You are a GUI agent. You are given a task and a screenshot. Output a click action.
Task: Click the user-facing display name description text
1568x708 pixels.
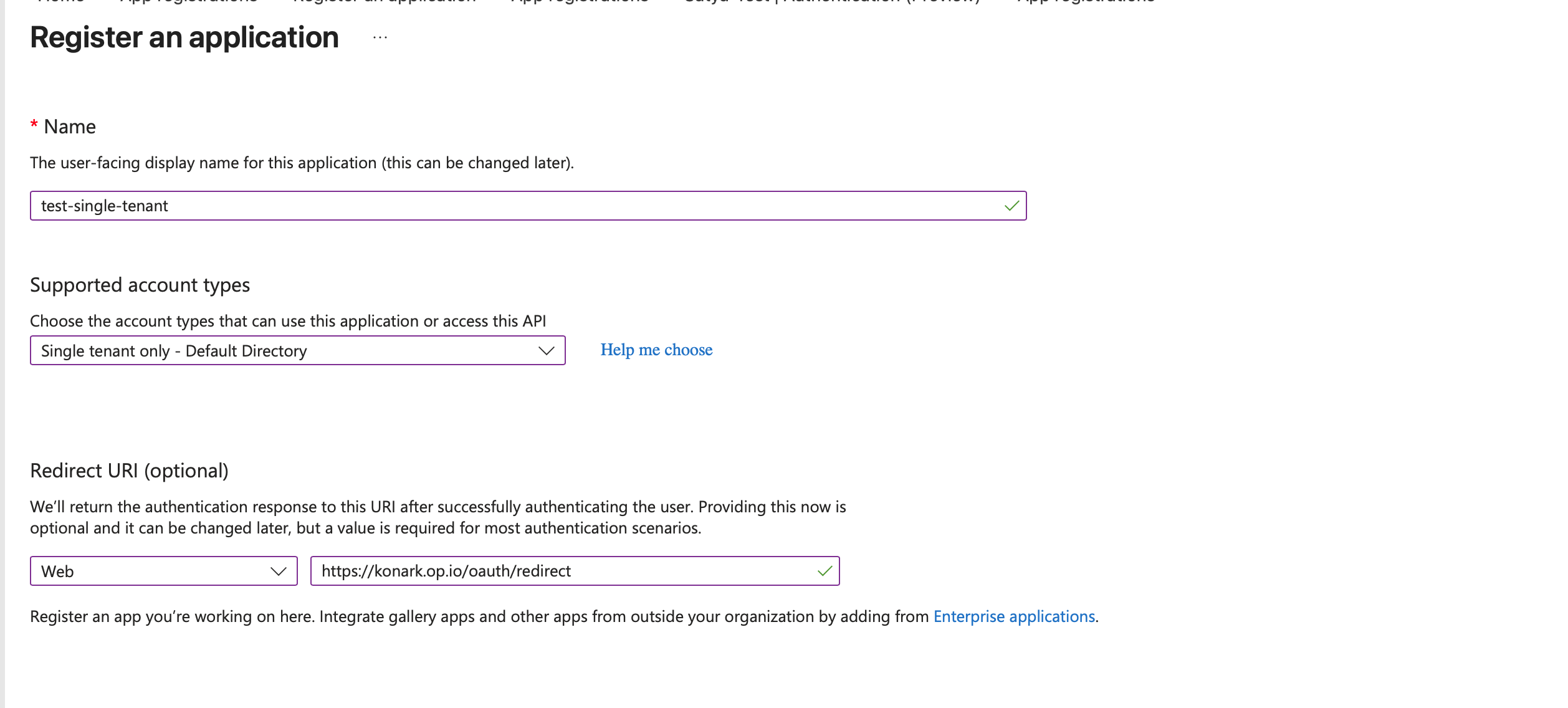click(x=302, y=163)
